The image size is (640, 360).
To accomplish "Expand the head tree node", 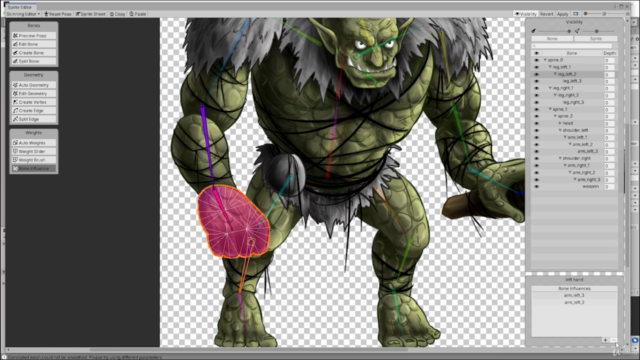I will tap(560, 123).
